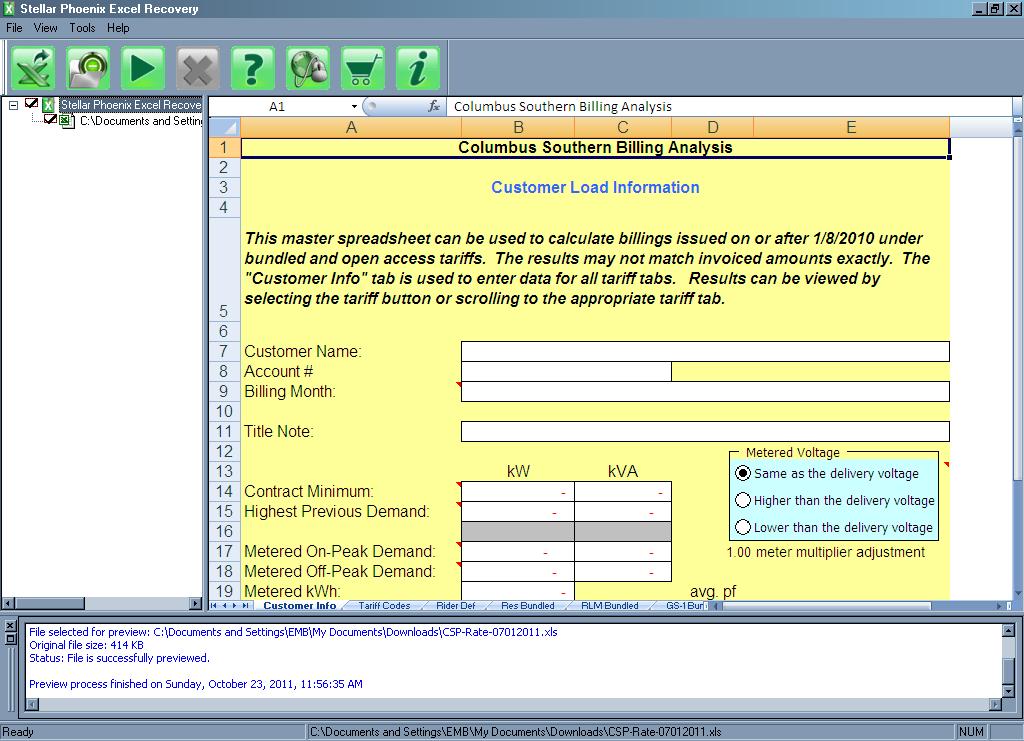
Task: Click the NUM indicator in status bar
Action: tap(971, 732)
